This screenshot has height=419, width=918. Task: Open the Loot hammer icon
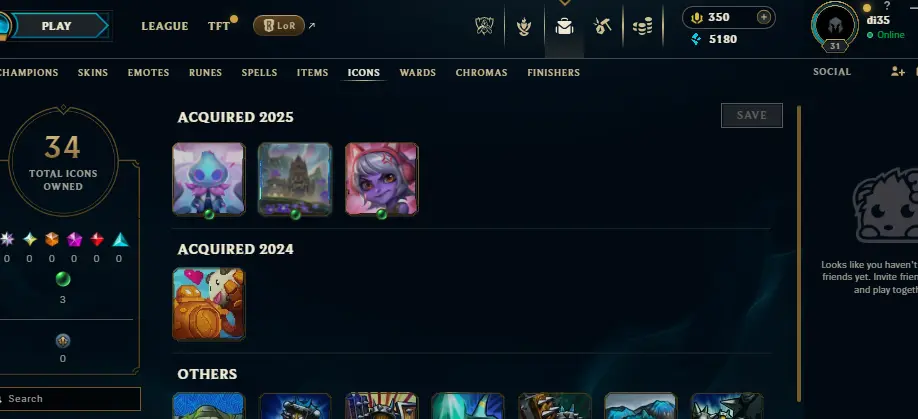602,26
